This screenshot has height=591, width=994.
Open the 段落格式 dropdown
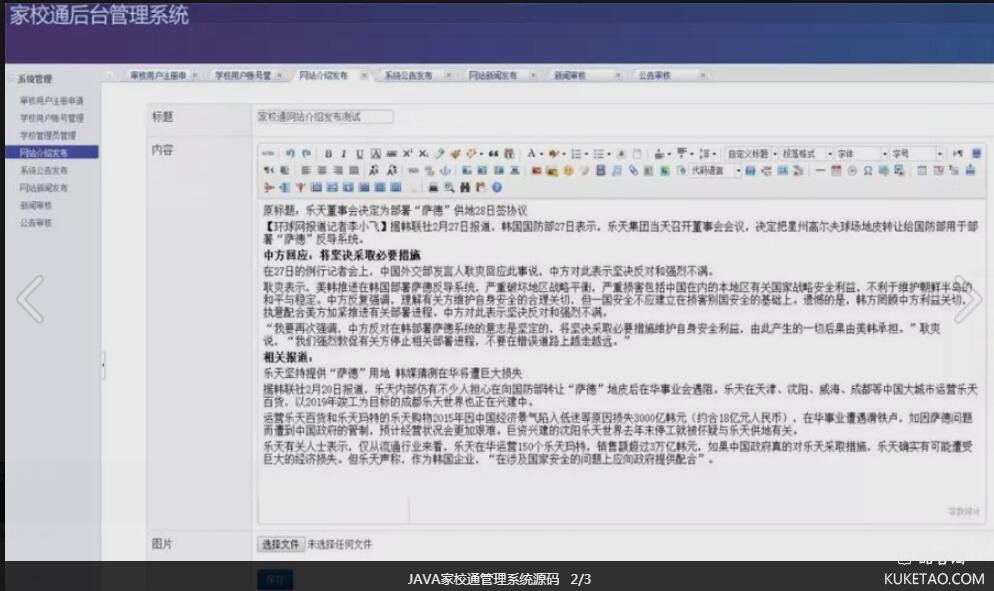click(x=806, y=154)
